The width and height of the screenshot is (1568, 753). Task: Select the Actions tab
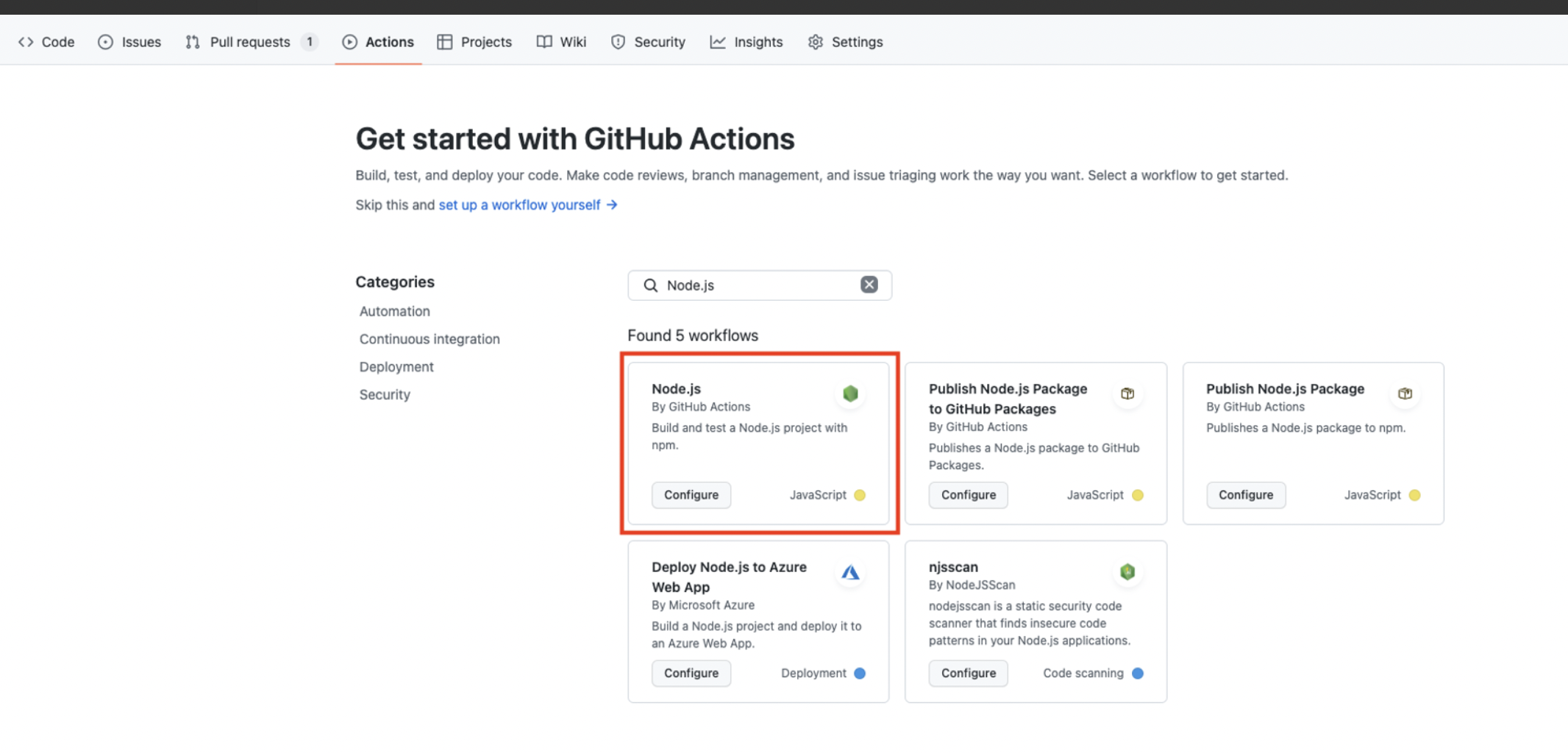[x=378, y=42]
